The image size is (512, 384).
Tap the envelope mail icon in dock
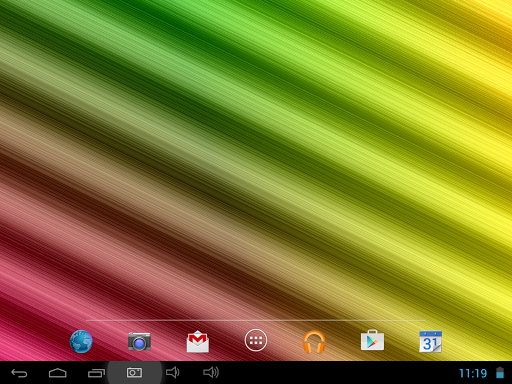[x=198, y=341]
